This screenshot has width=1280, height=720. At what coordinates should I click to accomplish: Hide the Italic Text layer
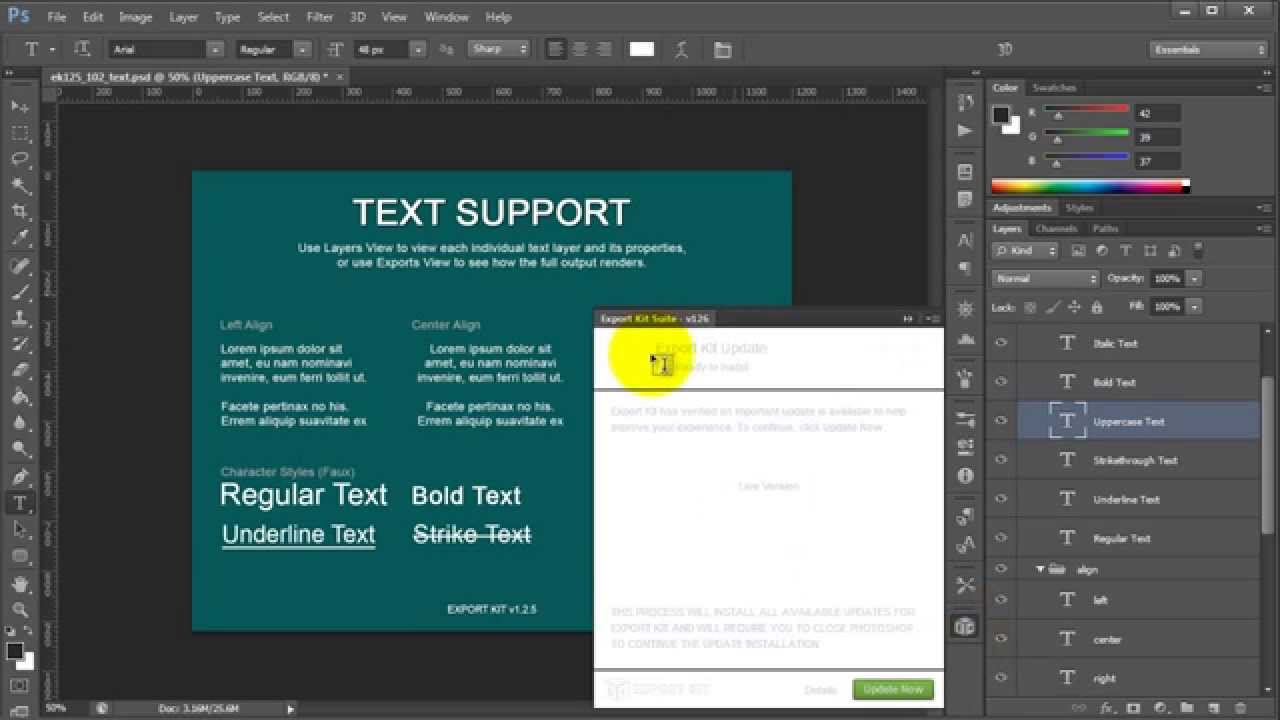(1001, 343)
